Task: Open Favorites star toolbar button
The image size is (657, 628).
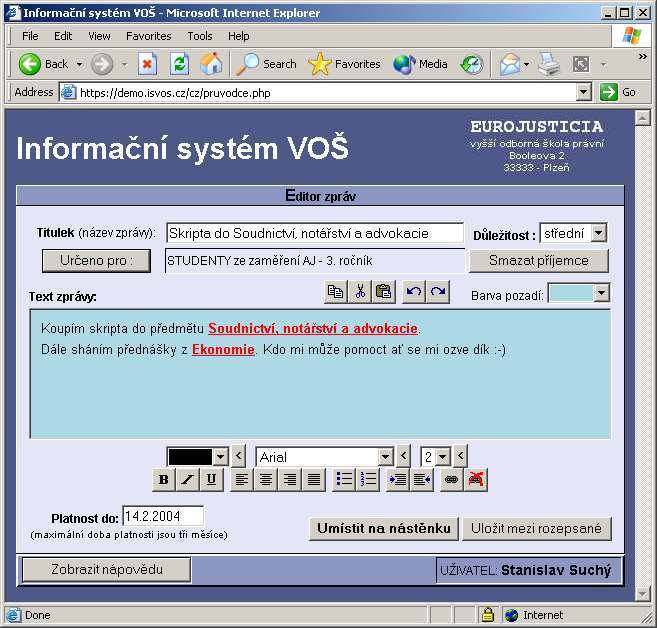Action: point(344,65)
